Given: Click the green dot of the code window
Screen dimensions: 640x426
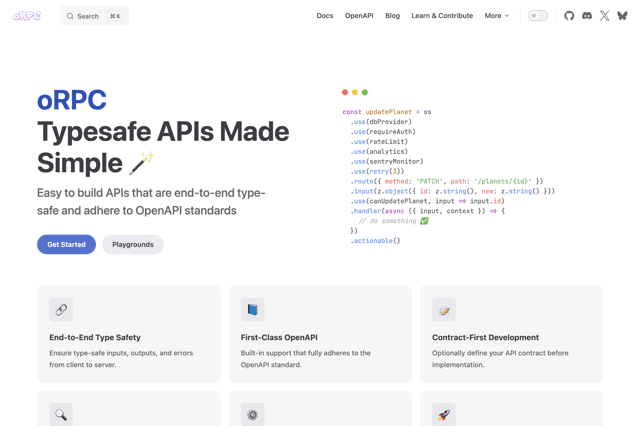Looking at the screenshot, I should [x=365, y=92].
